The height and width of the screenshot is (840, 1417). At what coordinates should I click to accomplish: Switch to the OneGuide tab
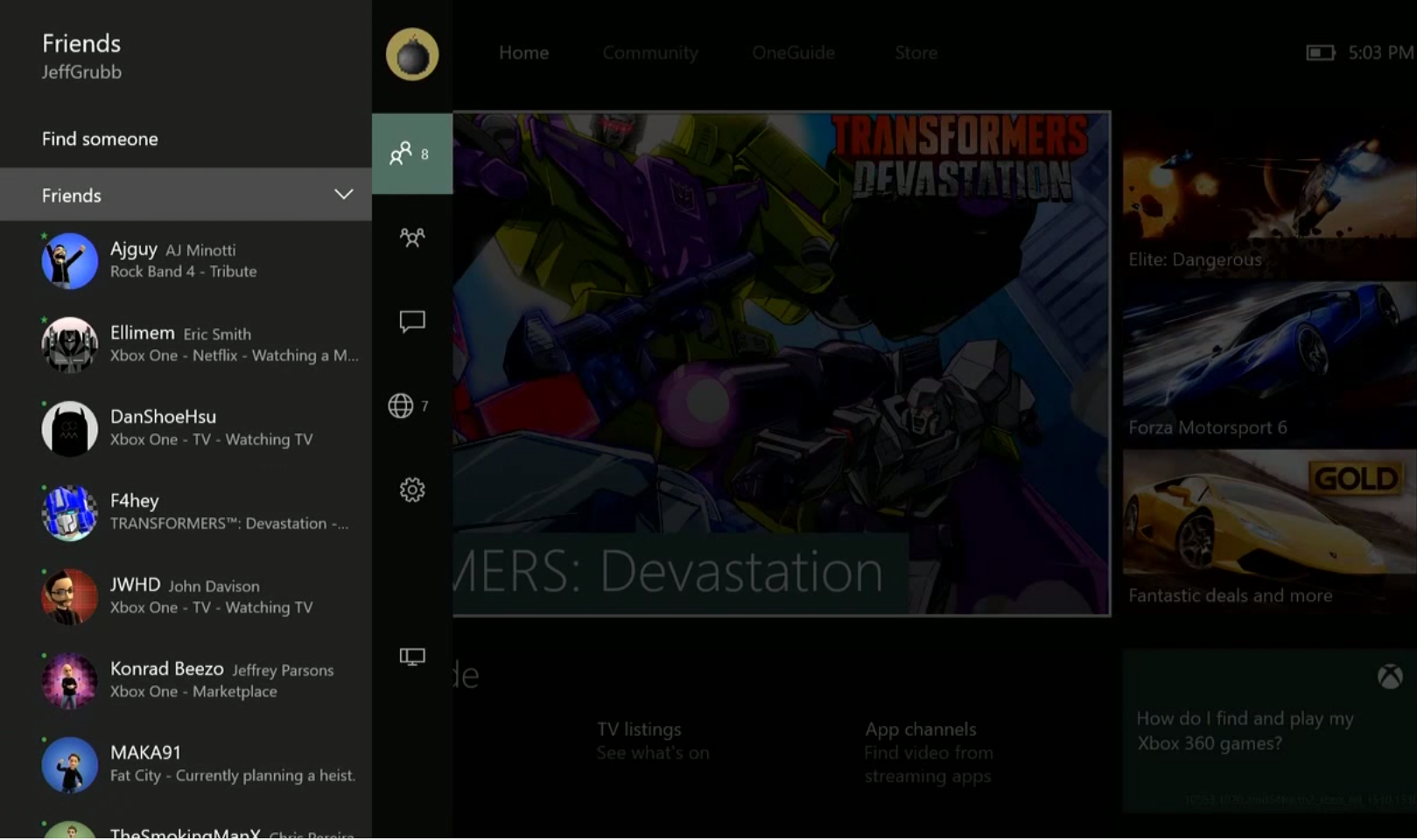[793, 52]
